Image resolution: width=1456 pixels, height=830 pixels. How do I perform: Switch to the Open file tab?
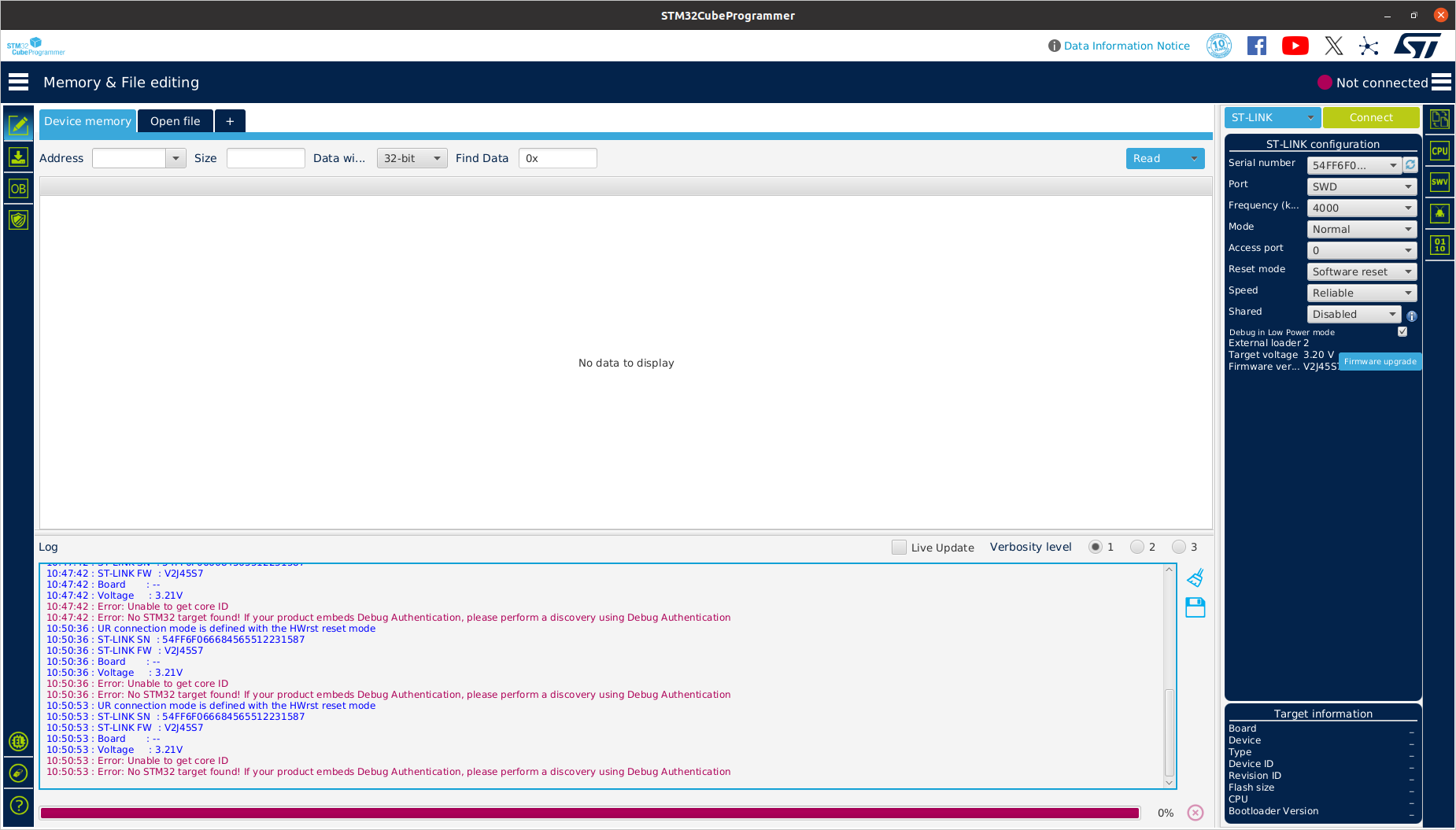[175, 120]
